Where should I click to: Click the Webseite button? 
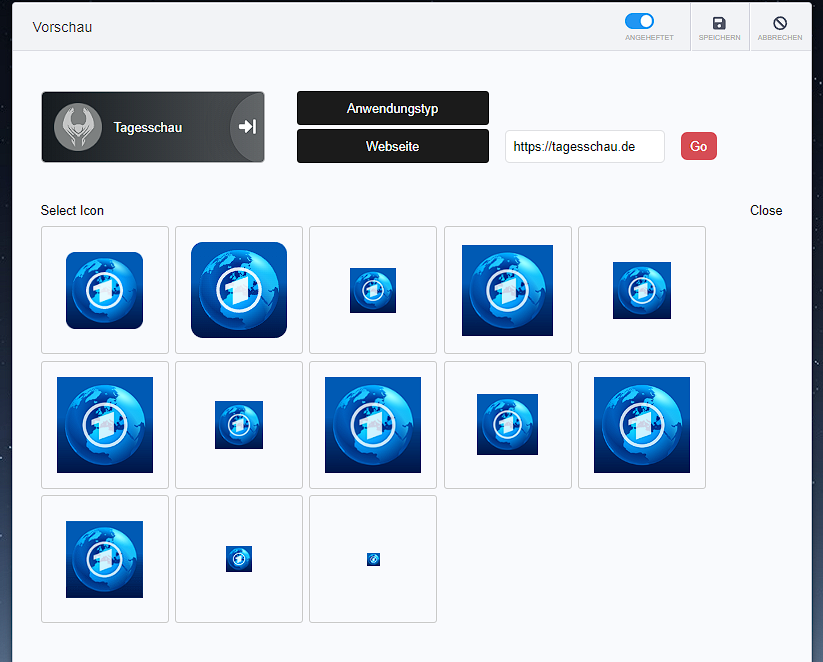(x=392, y=146)
